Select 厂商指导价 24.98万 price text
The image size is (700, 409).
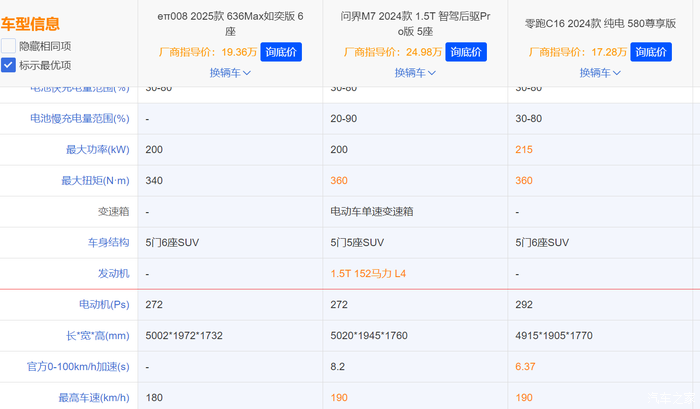tap(393, 52)
